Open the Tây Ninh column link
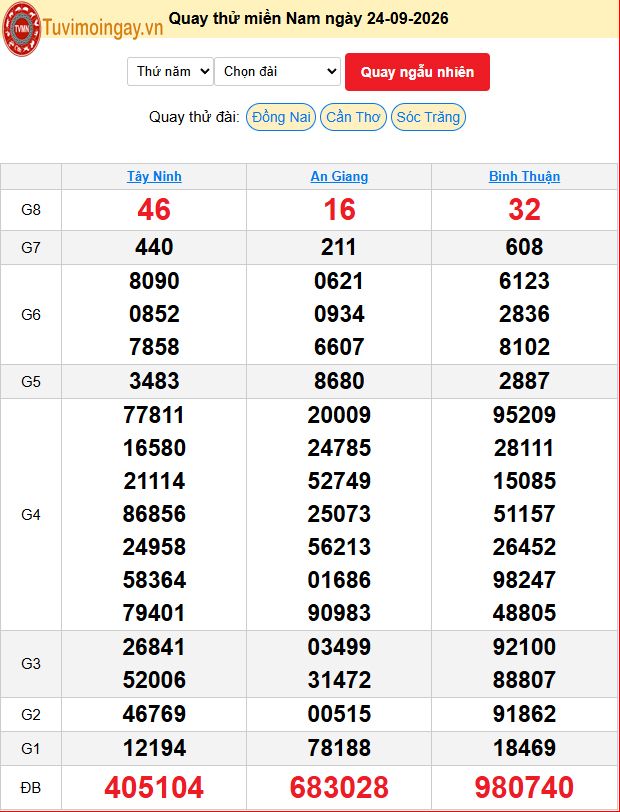620x812 pixels. (154, 177)
